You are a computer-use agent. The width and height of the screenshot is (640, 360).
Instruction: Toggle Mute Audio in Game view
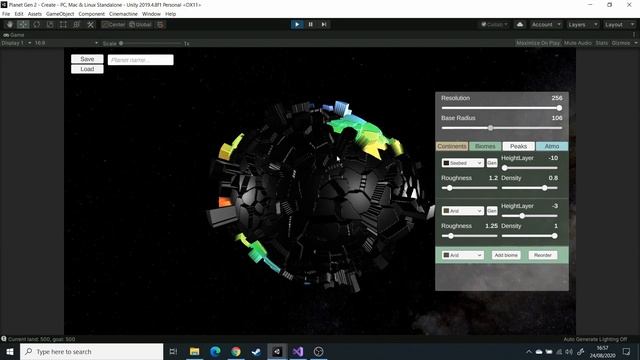pyautogui.click(x=578, y=43)
